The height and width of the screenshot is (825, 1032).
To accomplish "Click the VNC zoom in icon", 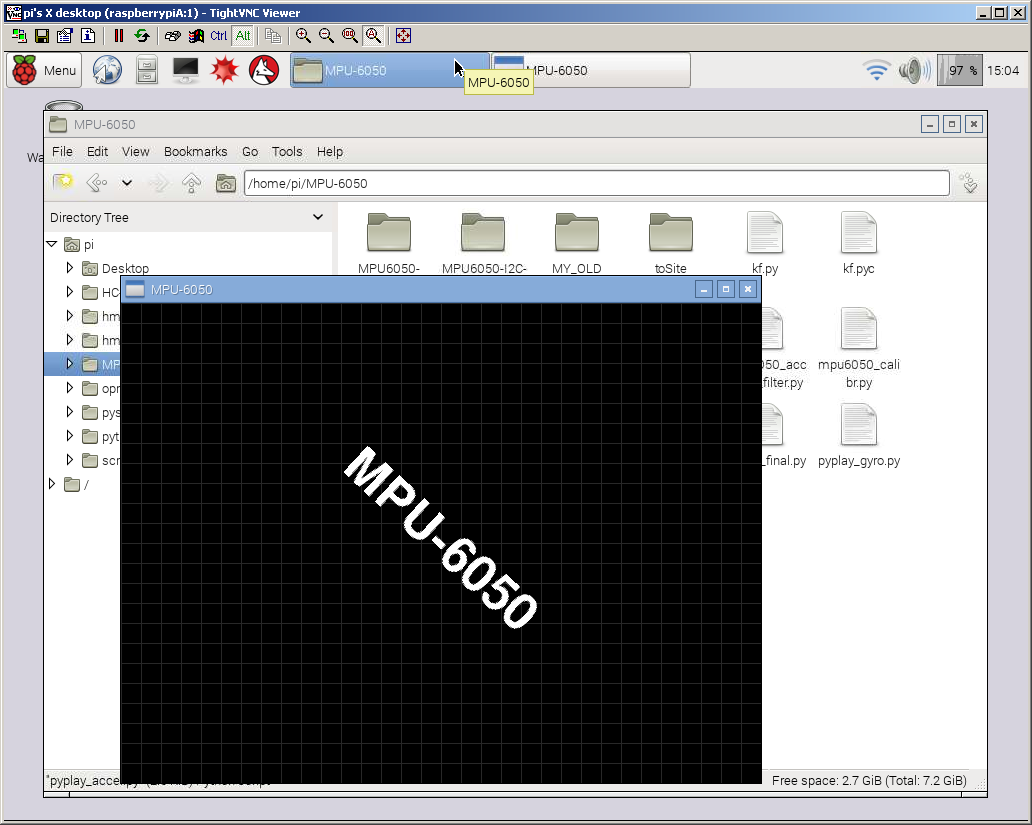I will 303,36.
